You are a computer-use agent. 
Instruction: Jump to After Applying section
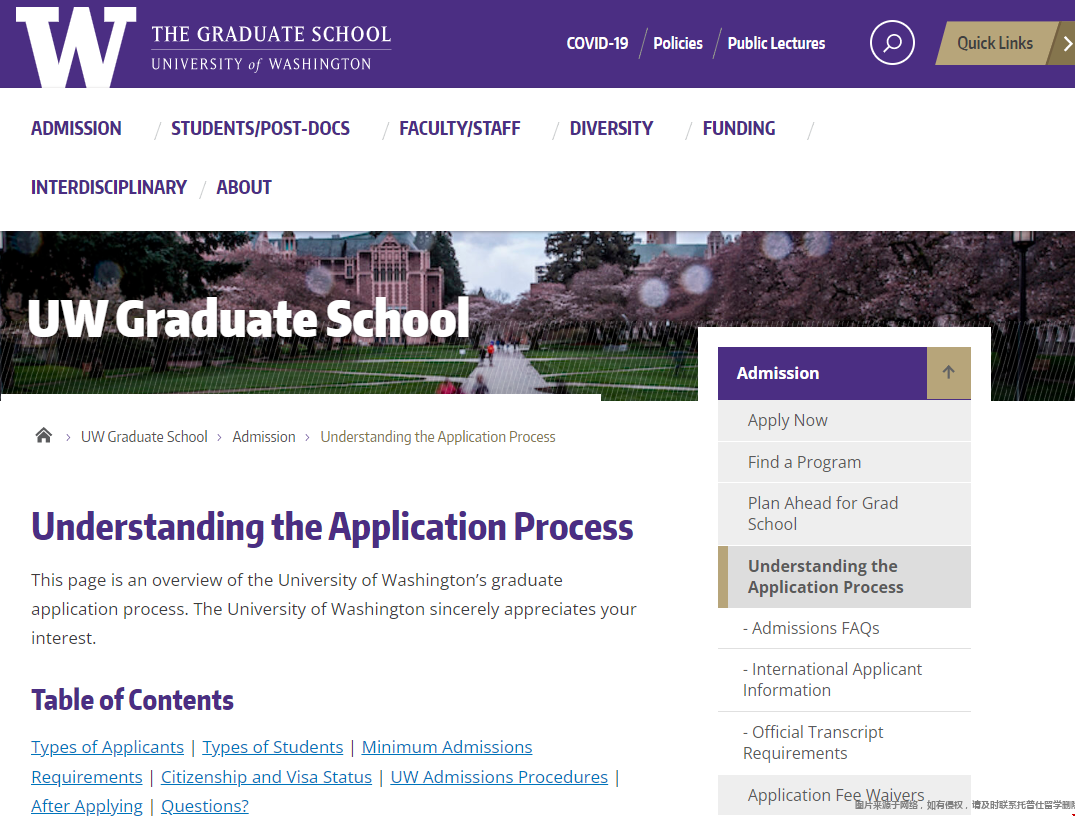87,806
